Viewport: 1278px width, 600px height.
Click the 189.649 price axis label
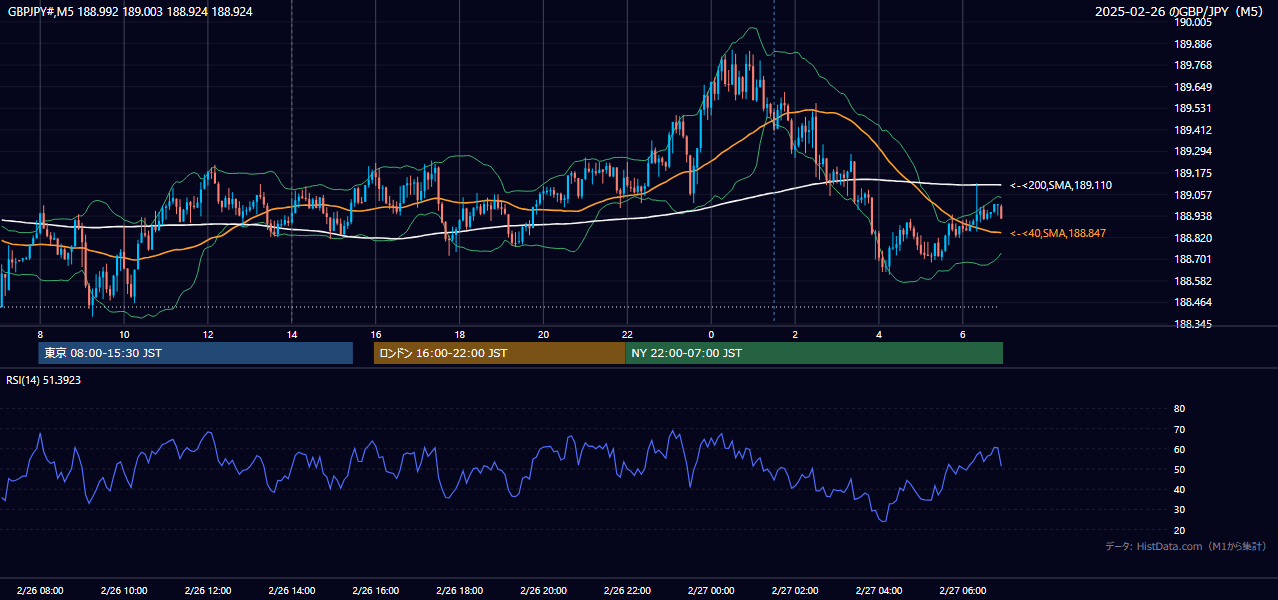point(1193,87)
